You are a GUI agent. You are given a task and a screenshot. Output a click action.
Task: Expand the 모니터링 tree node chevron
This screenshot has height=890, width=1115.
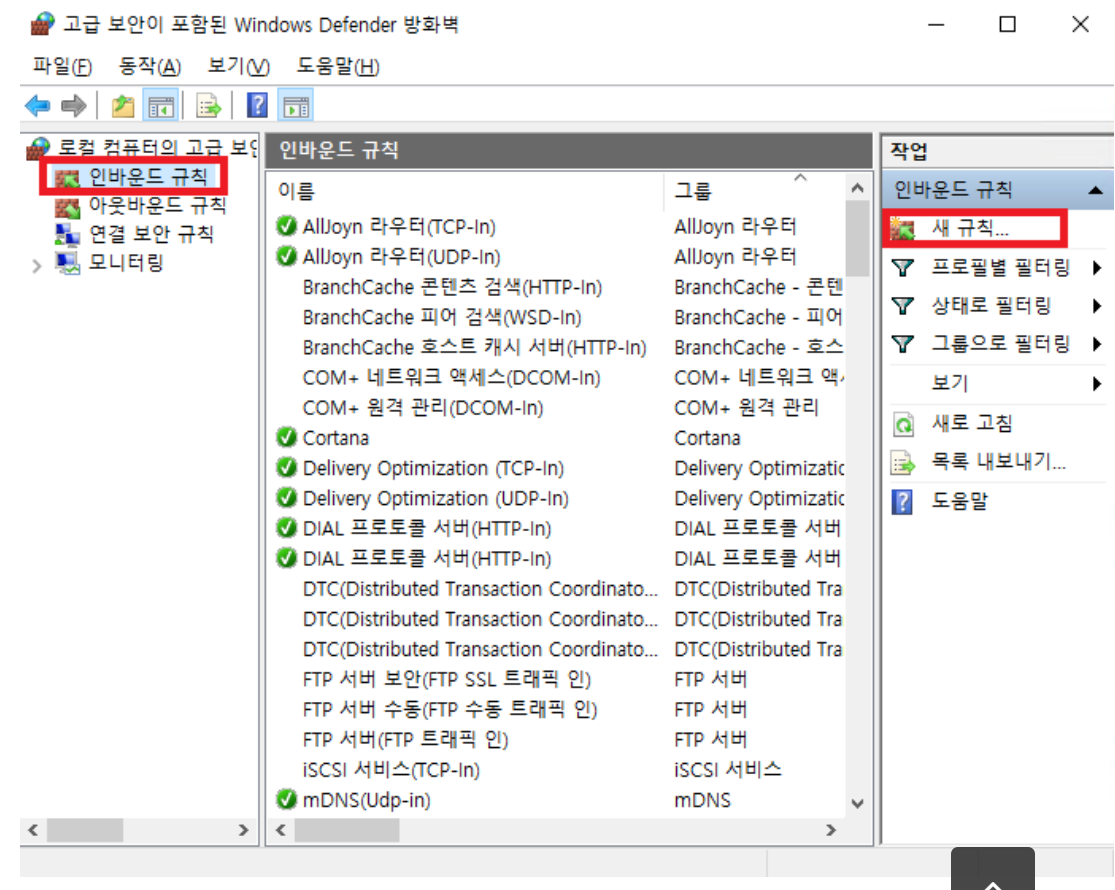[x=37, y=266]
